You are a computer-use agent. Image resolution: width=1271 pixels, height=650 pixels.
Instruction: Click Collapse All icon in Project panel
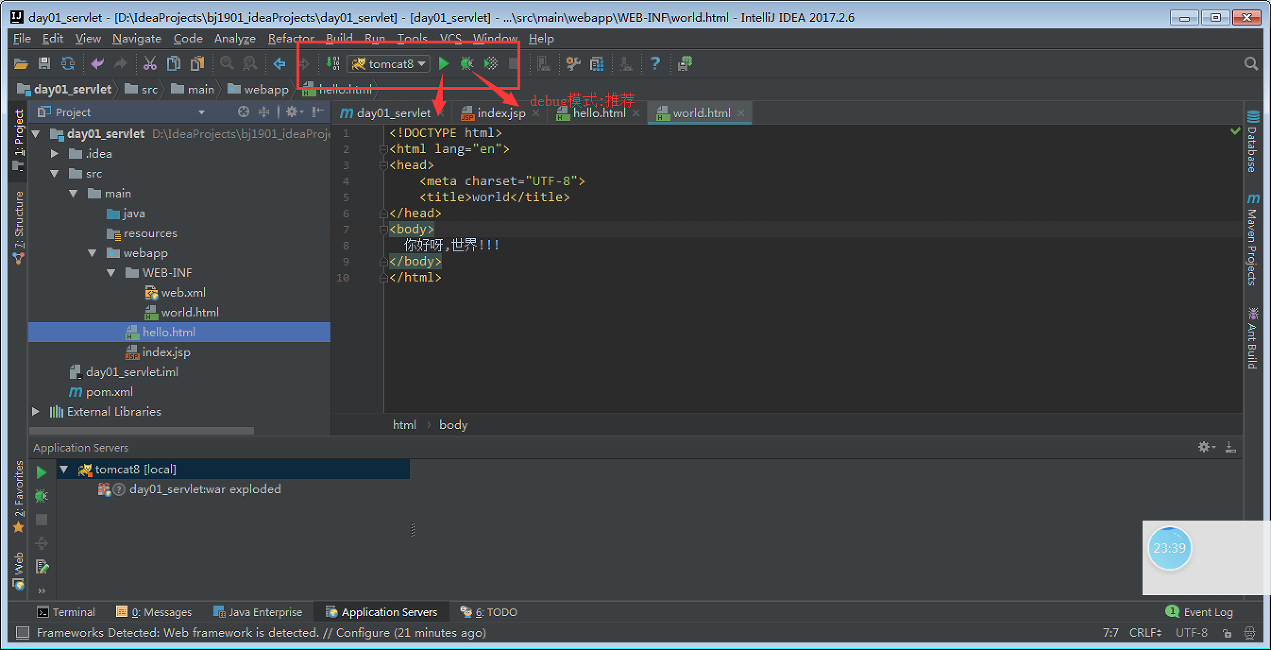pyautogui.click(x=265, y=112)
